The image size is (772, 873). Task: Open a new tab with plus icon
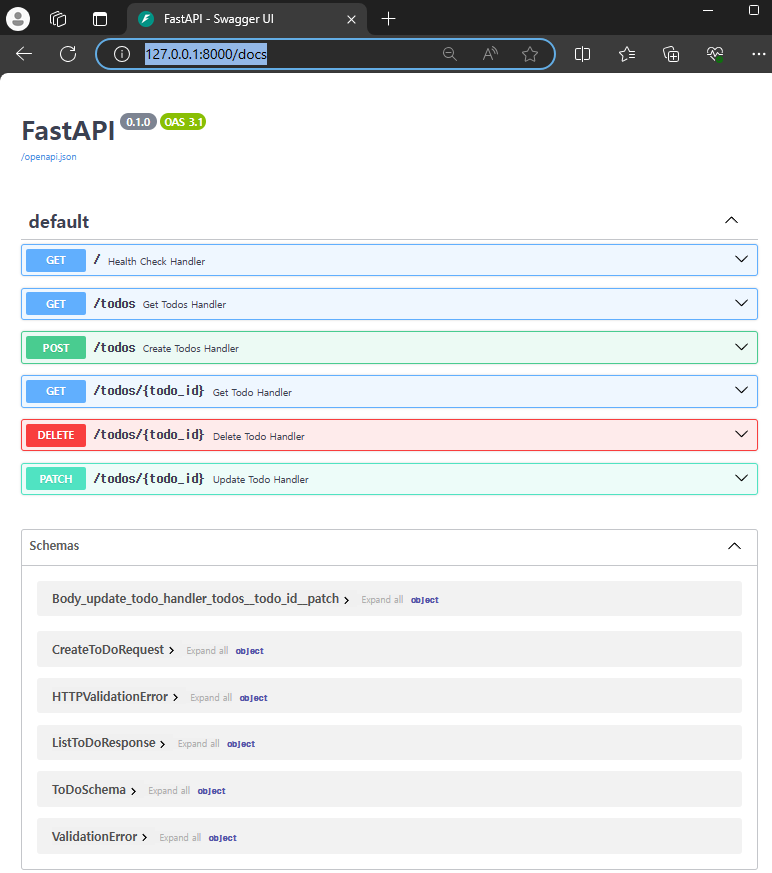click(x=389, y=19)
